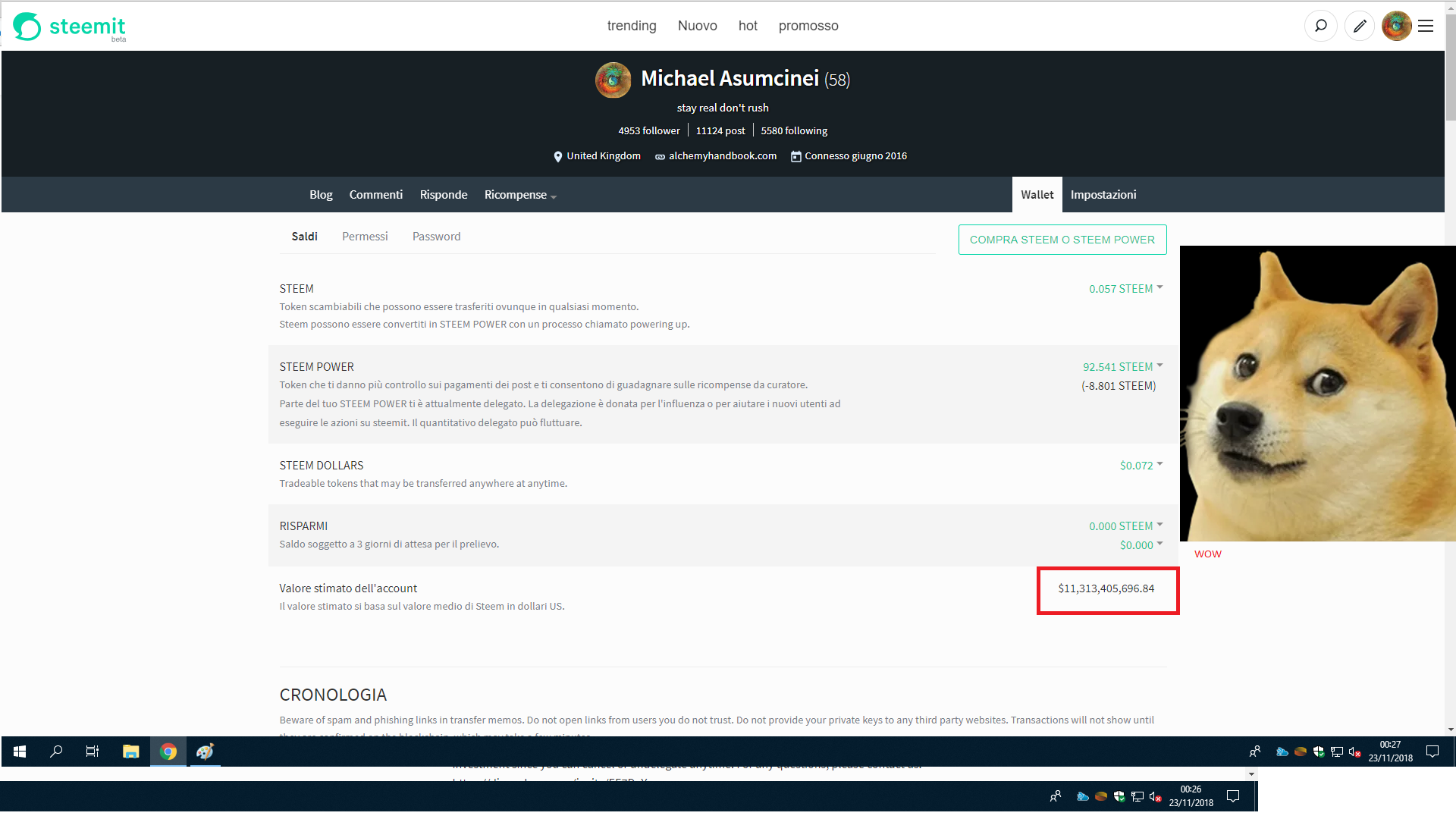Click the pencil icon to write a post
Viewport: 1456px width, 819px height.
(x=1360, y=26)
